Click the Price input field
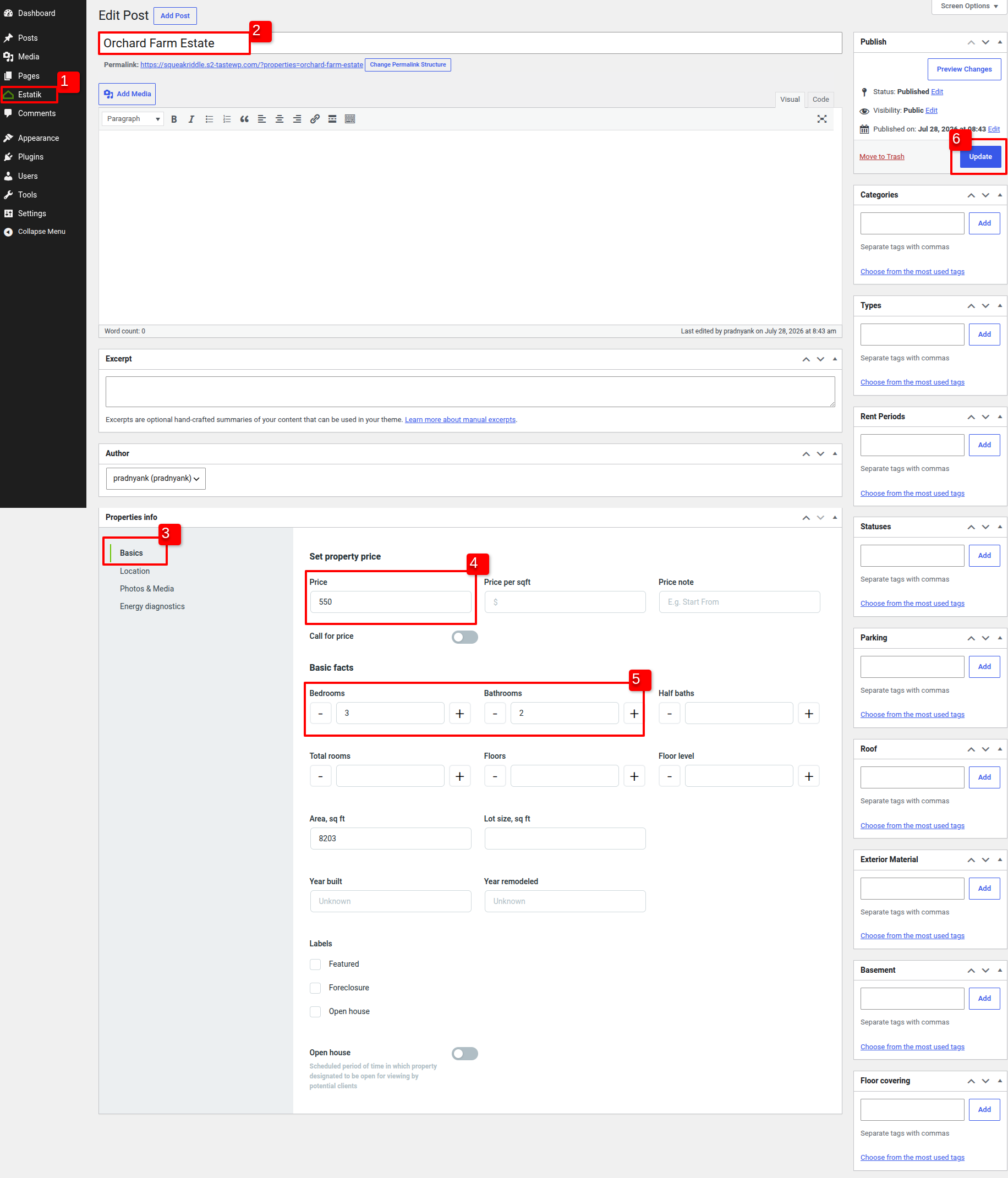The height and width of the screenshot is (1178, 1008). click(391, 602)
